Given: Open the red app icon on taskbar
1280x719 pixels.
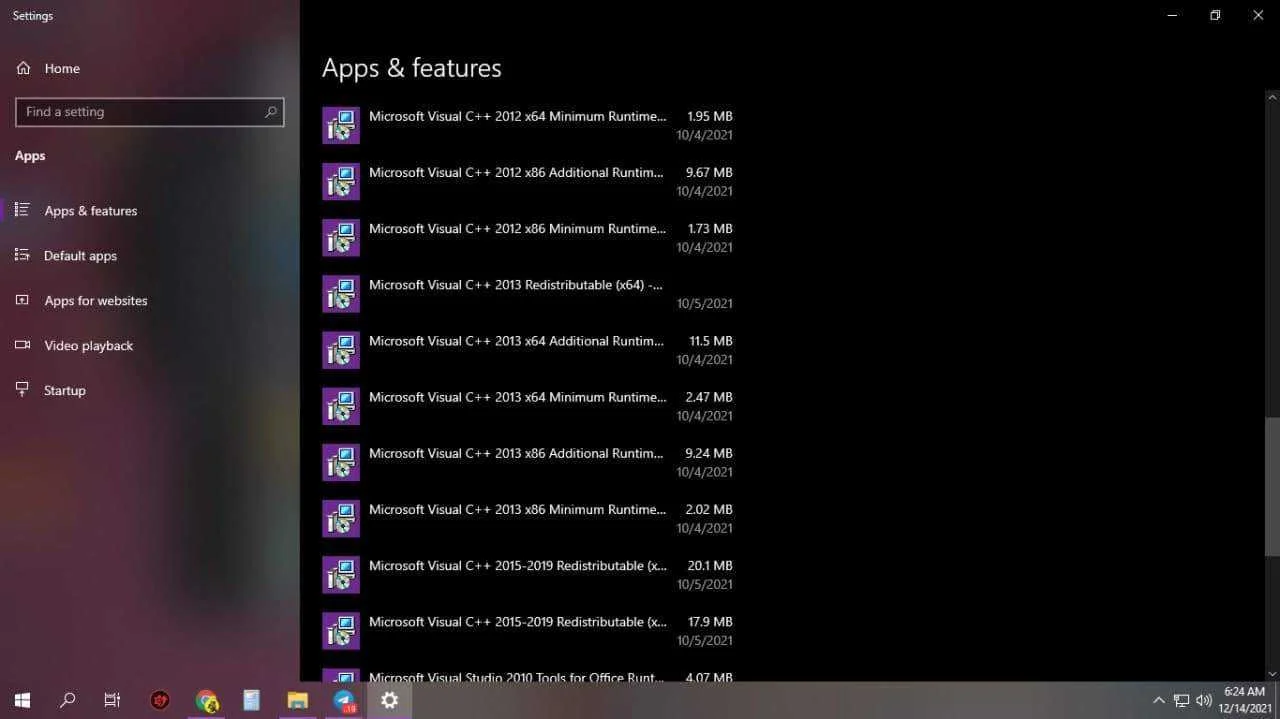Looking at the screenshot, I should [x=159, y=700].
